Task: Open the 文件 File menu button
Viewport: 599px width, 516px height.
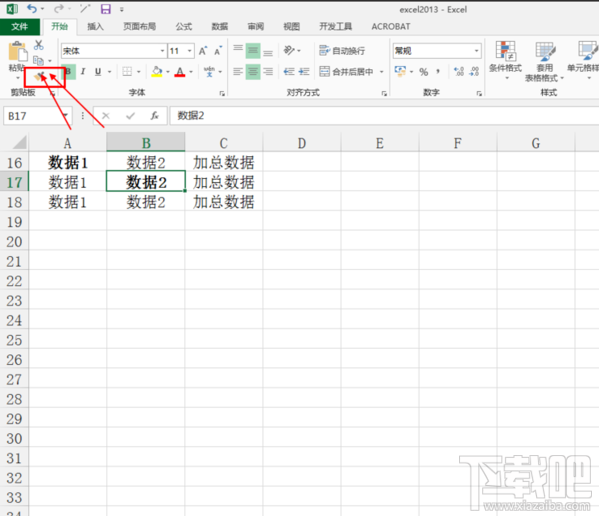Action: pyautogui.click(x=19, y=26)
